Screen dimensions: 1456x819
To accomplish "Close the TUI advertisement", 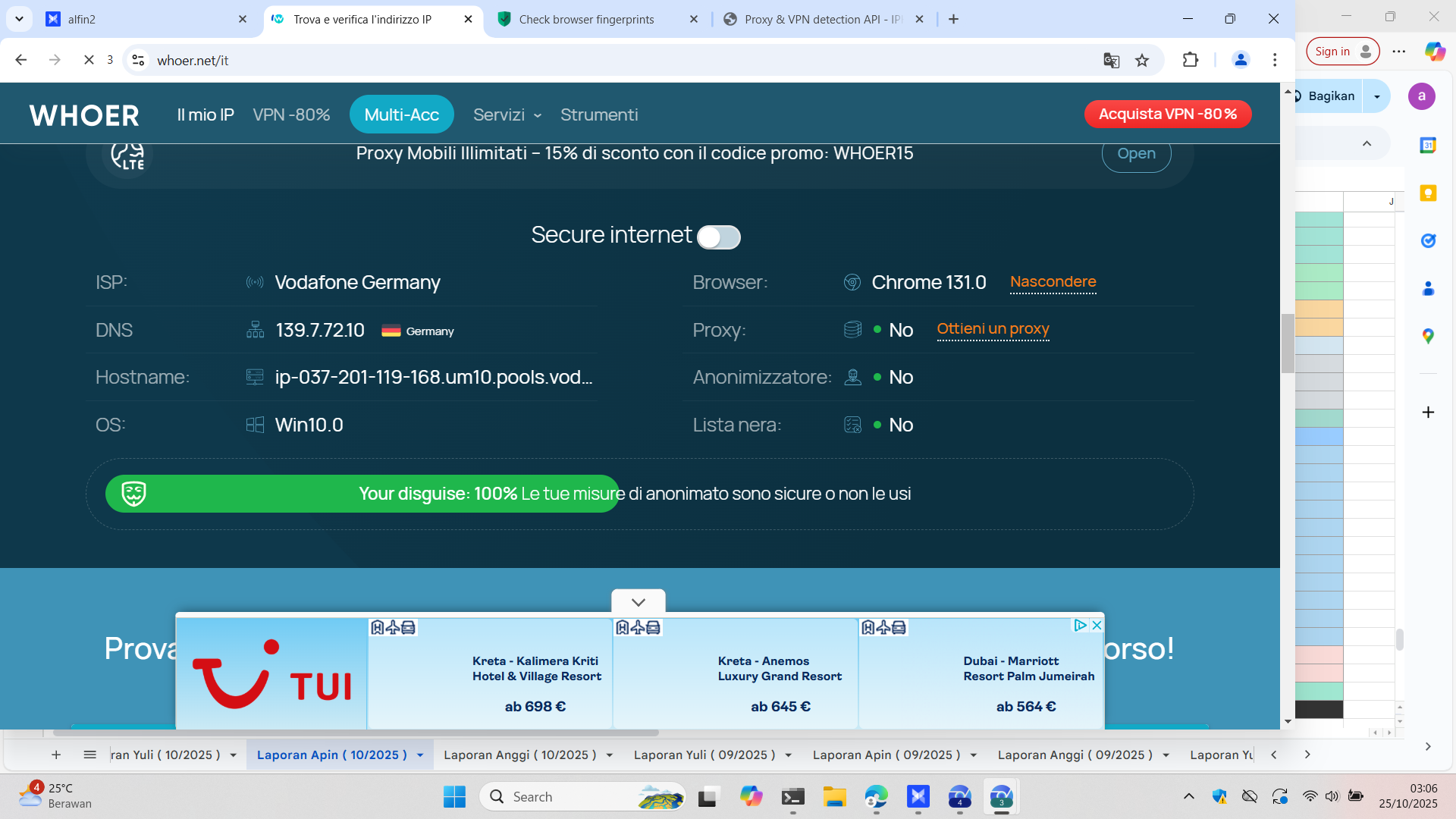I will click(x=1097, y=626).
